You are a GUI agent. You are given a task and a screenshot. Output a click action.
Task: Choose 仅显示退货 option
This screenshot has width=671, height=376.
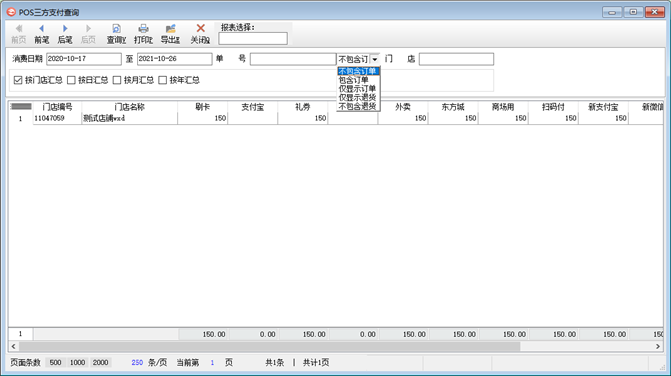point(358,98)
